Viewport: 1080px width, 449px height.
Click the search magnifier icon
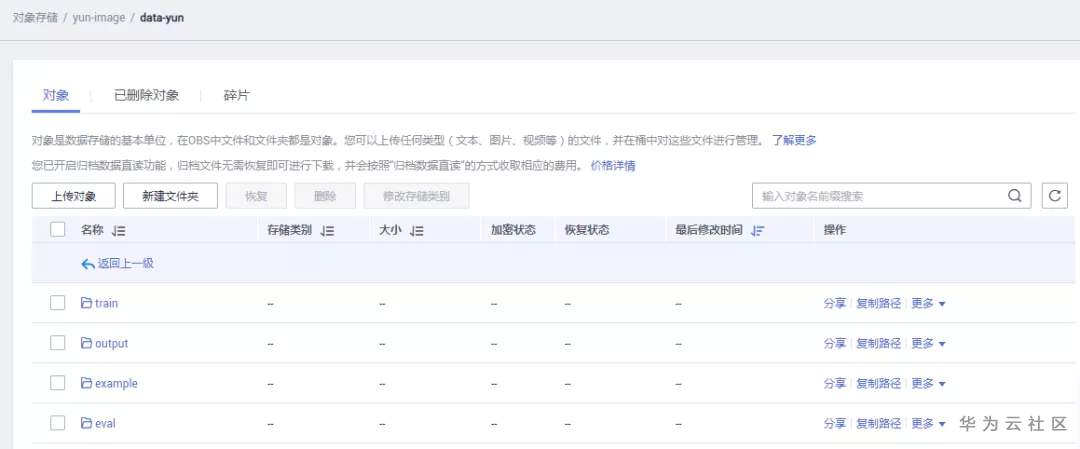point(1015,196)
